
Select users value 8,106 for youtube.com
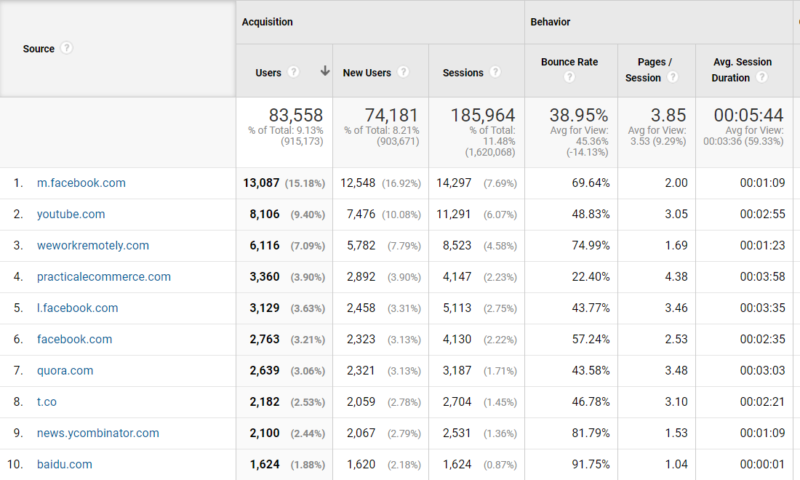[264, 214]
